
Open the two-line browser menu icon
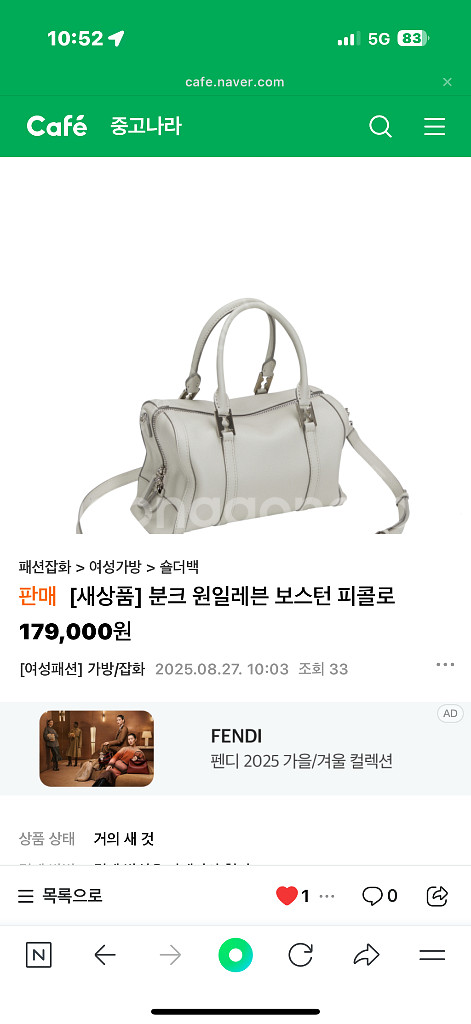point(432,955)
